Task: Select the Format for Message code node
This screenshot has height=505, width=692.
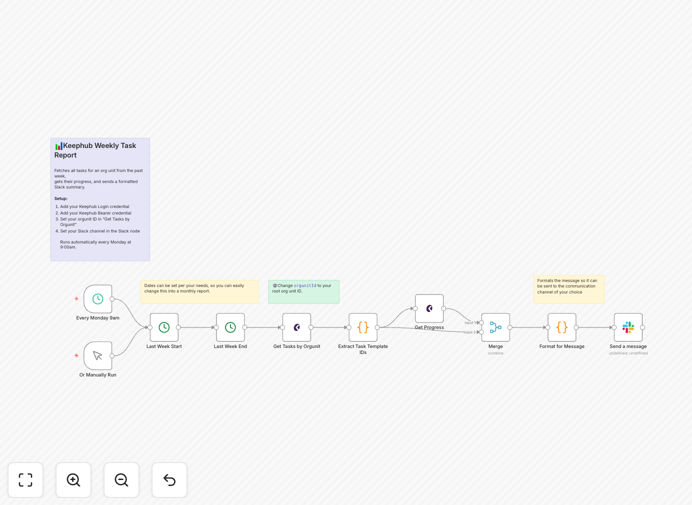Action: tap(562, 328)
